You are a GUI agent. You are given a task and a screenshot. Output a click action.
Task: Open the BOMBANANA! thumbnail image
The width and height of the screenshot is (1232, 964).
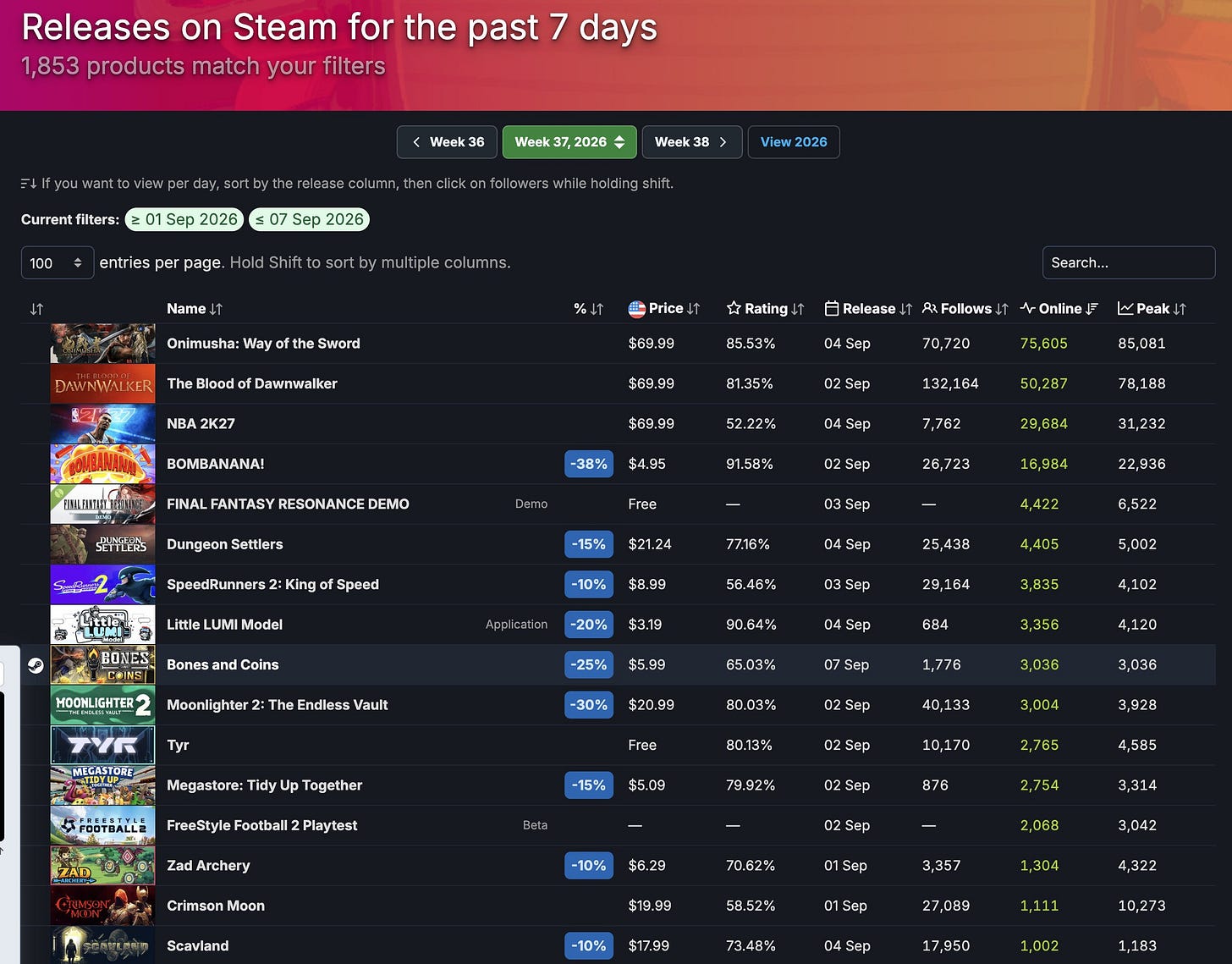pyautogui.click(x=103, y=465)
